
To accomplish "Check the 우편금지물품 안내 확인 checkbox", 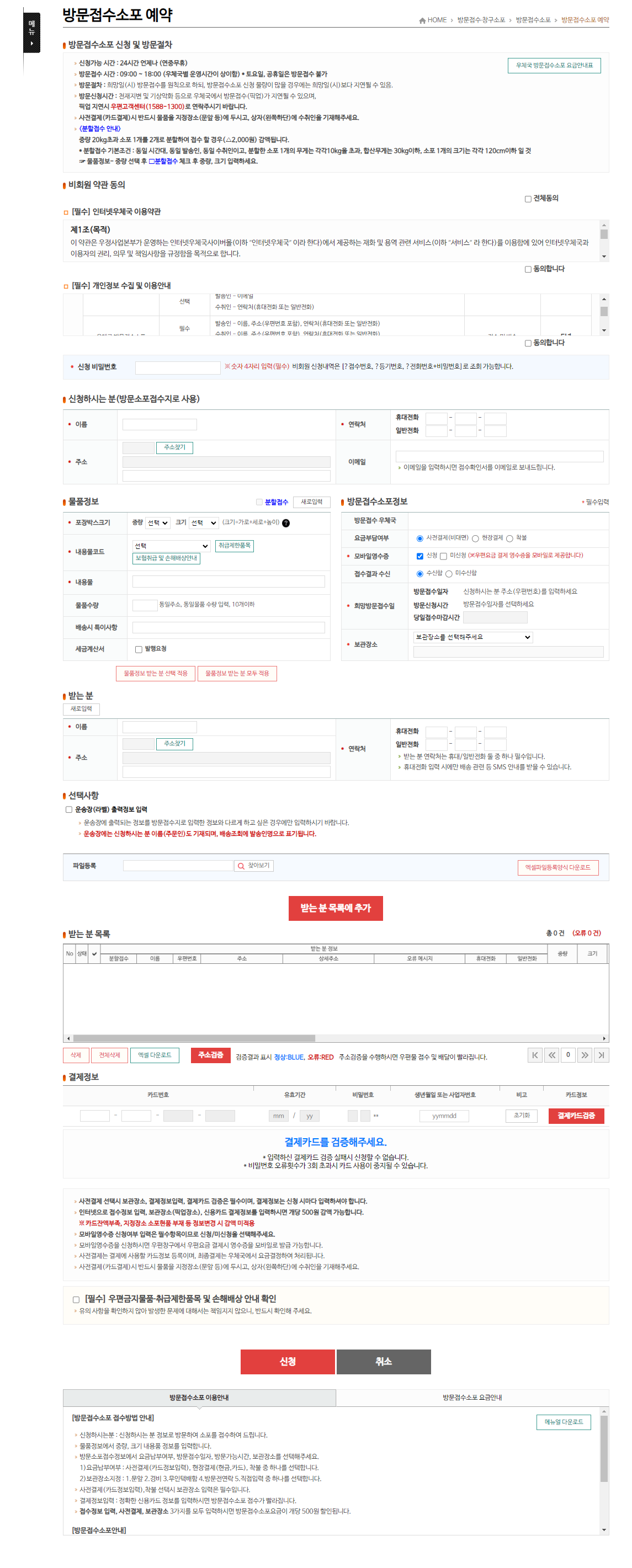I will point(76,1299).
